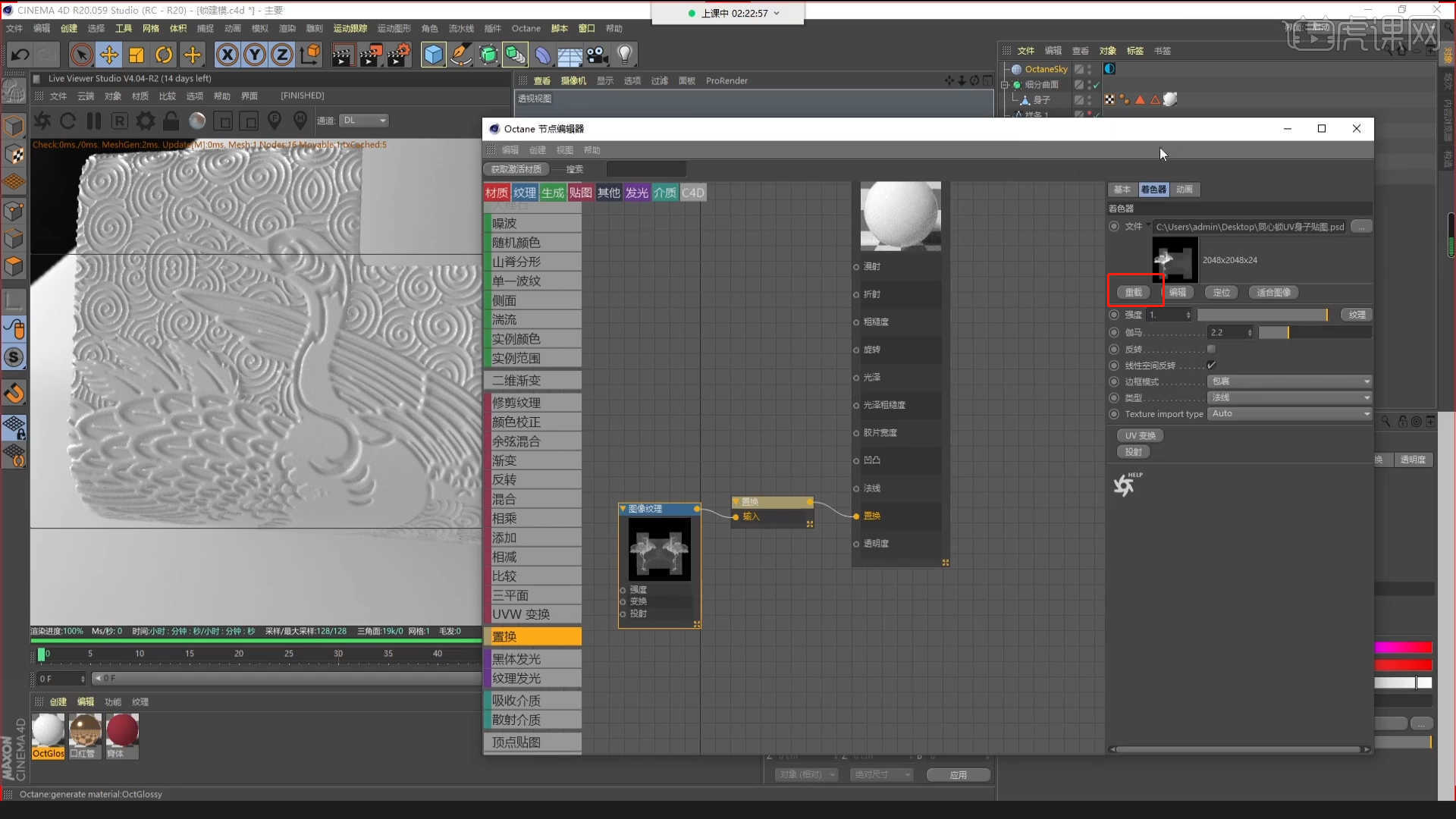
Task: Select the 发光 node category tab
Action: pos(636,193)
